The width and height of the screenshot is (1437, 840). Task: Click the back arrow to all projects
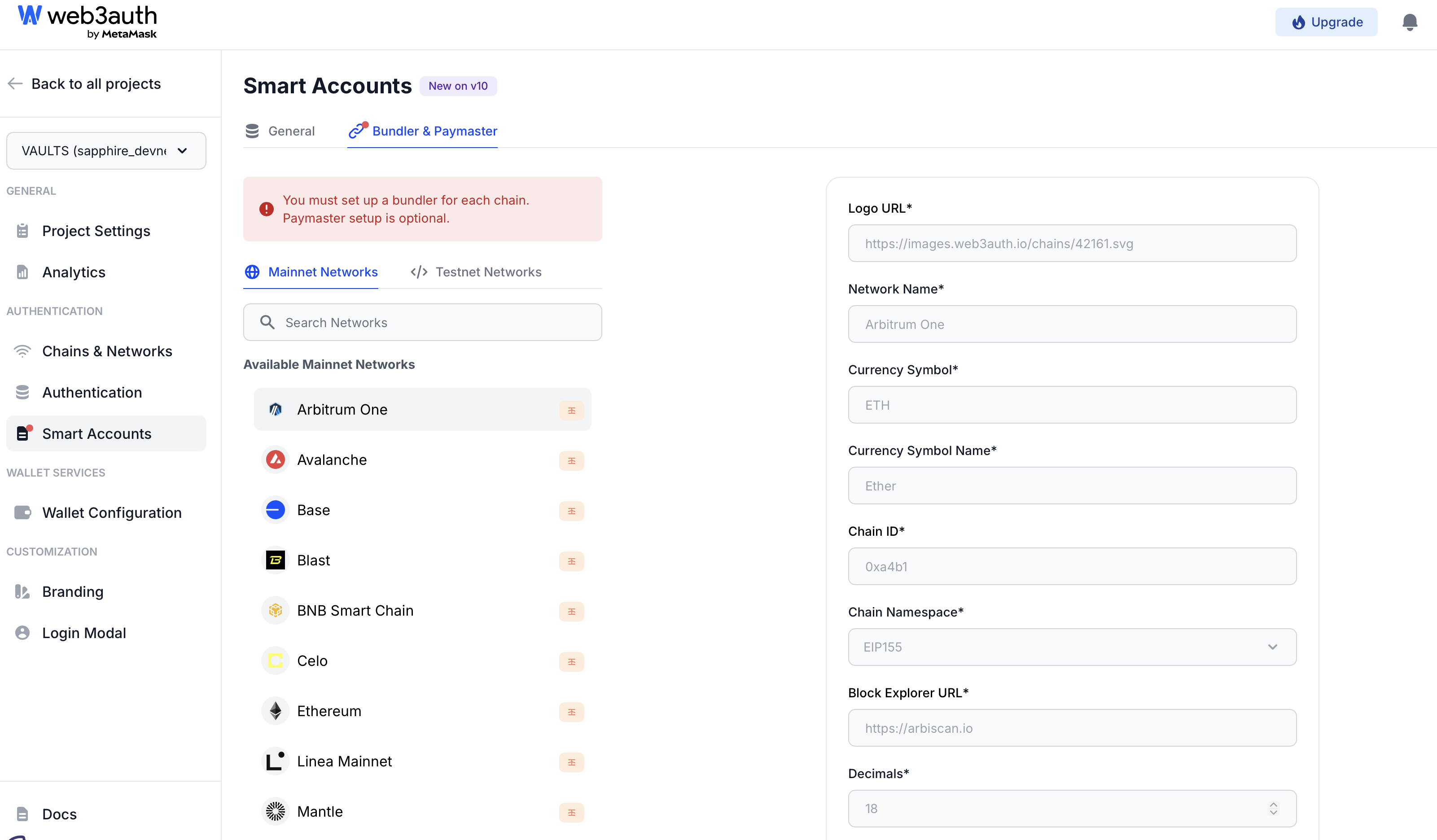15,84
